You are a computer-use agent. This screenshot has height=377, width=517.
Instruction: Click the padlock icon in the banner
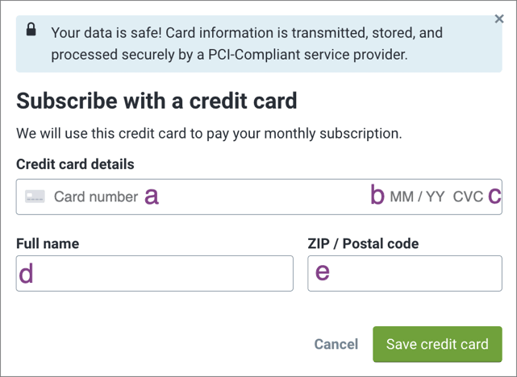[x=31, y=29]
